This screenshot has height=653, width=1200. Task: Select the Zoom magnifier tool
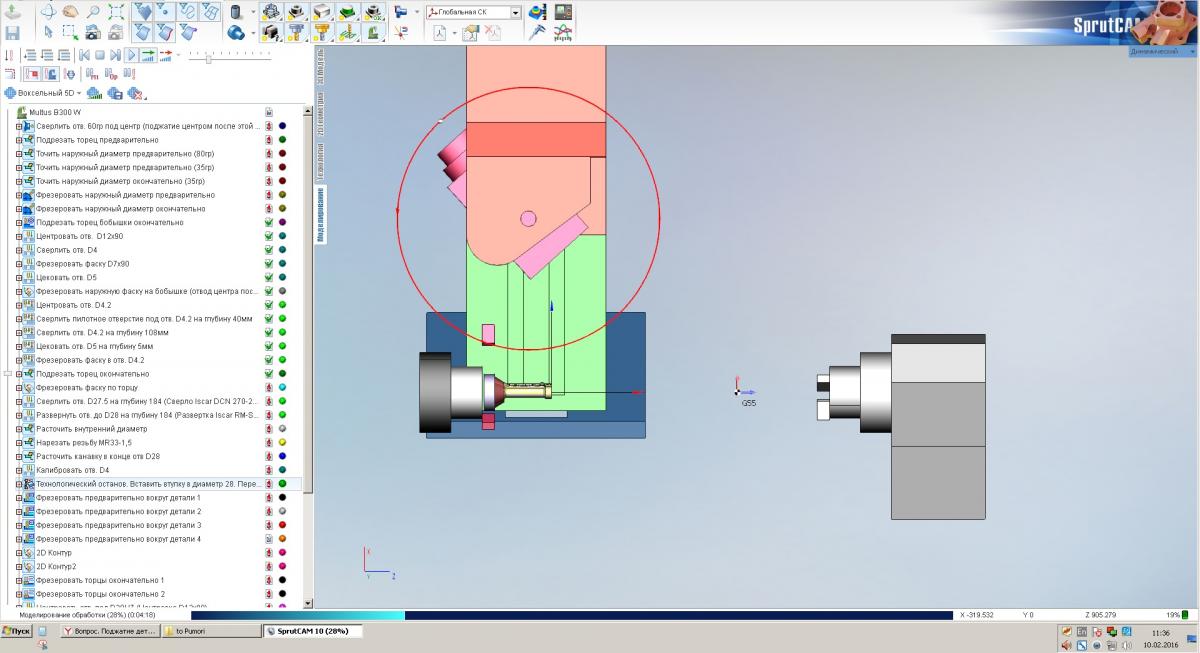tap(94, 13)
